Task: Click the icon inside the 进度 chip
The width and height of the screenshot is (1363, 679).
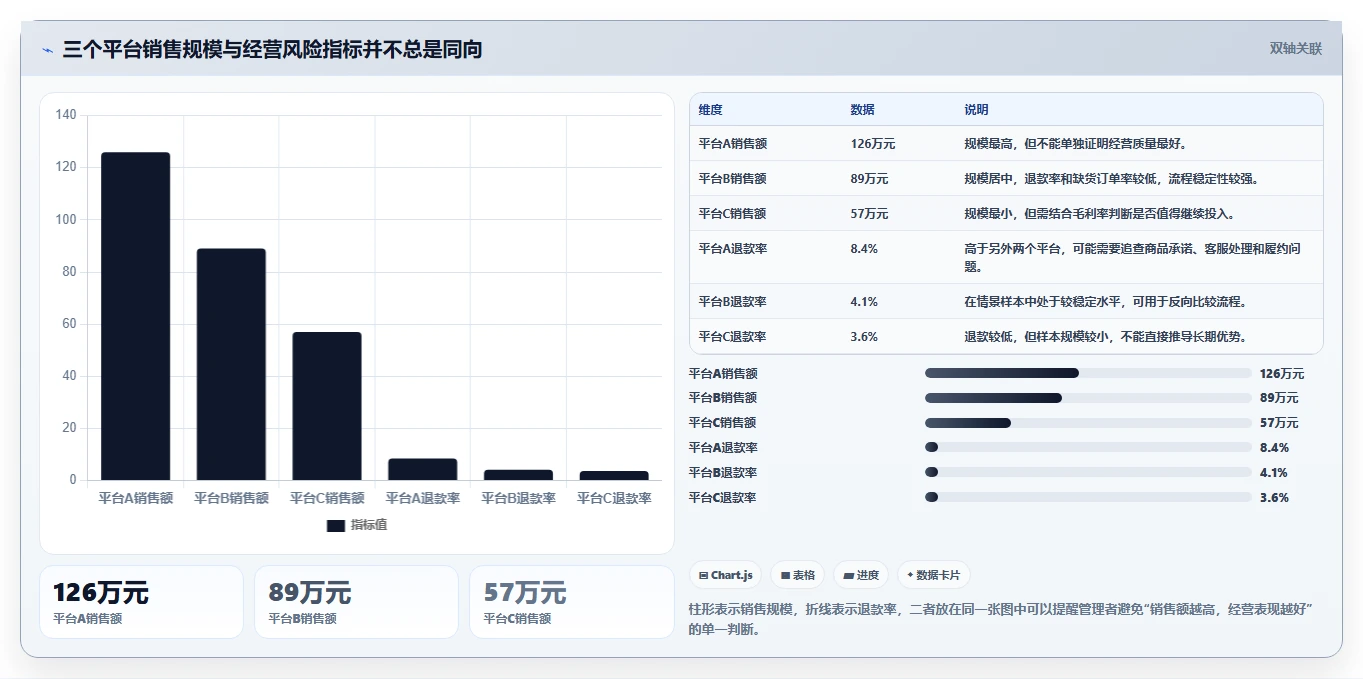Action: [x=849, y=576]
